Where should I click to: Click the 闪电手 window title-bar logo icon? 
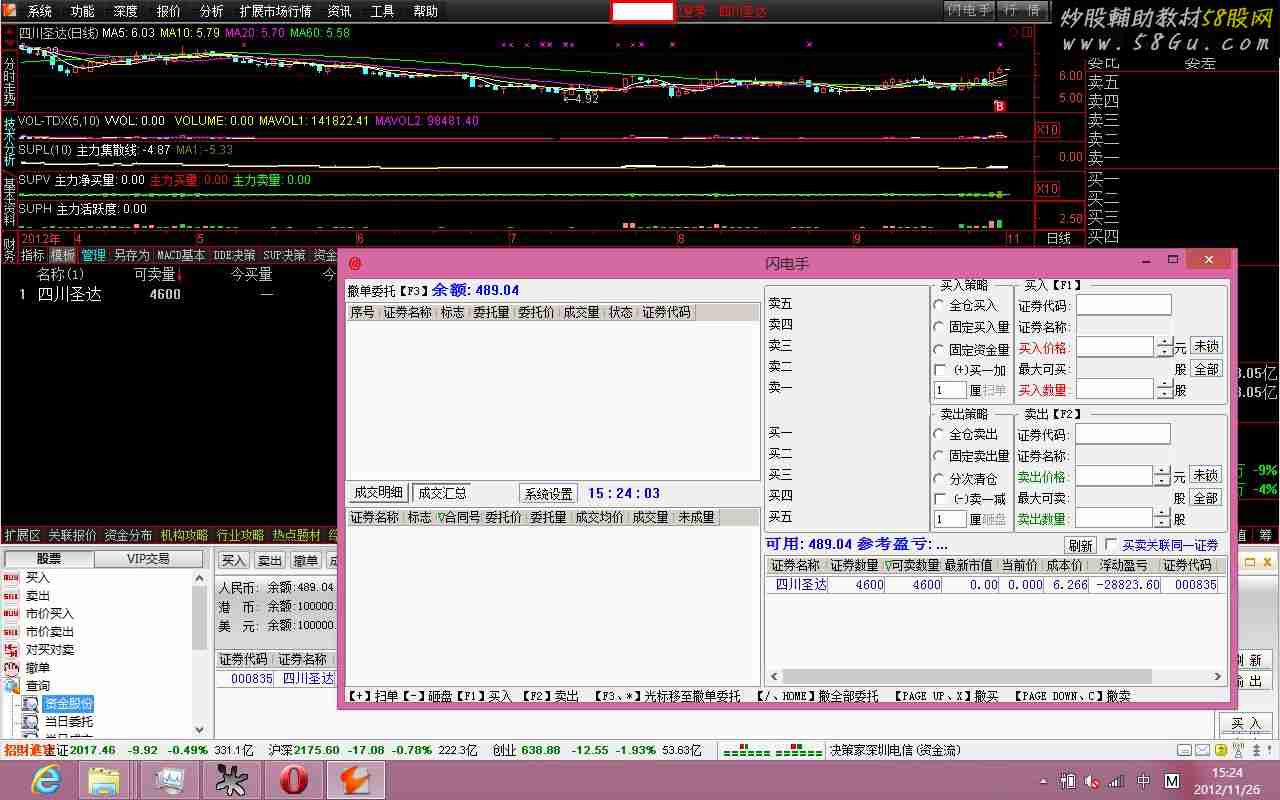click(x=354, y=263)
